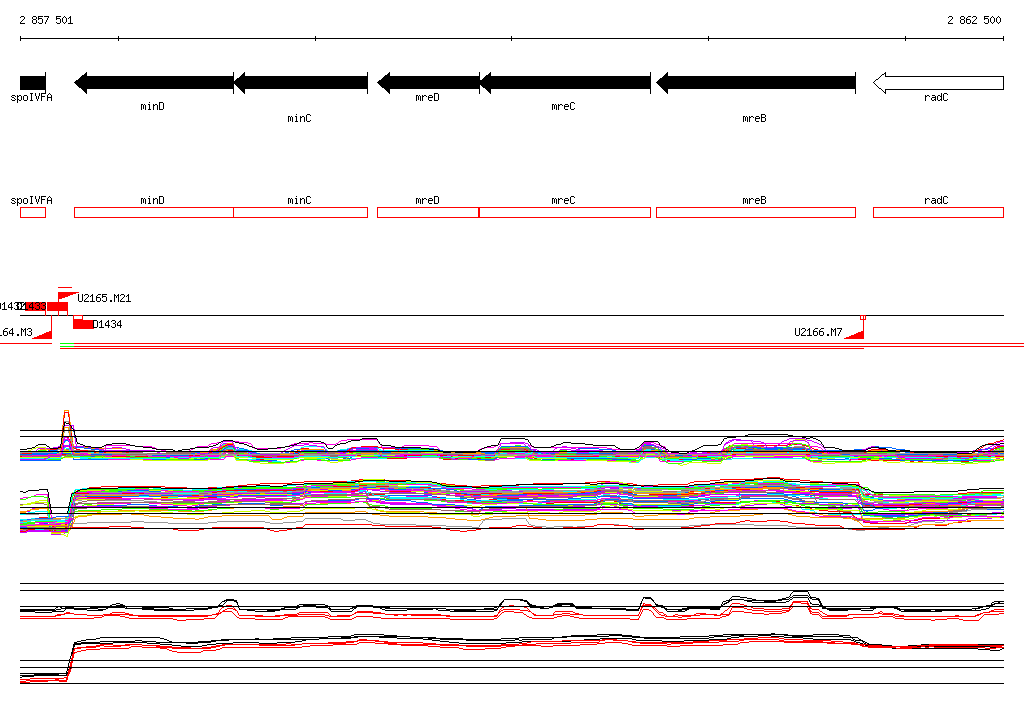Click the black minC gene arrow
This screenshot has height=714, width=1024.
point(300,83)
